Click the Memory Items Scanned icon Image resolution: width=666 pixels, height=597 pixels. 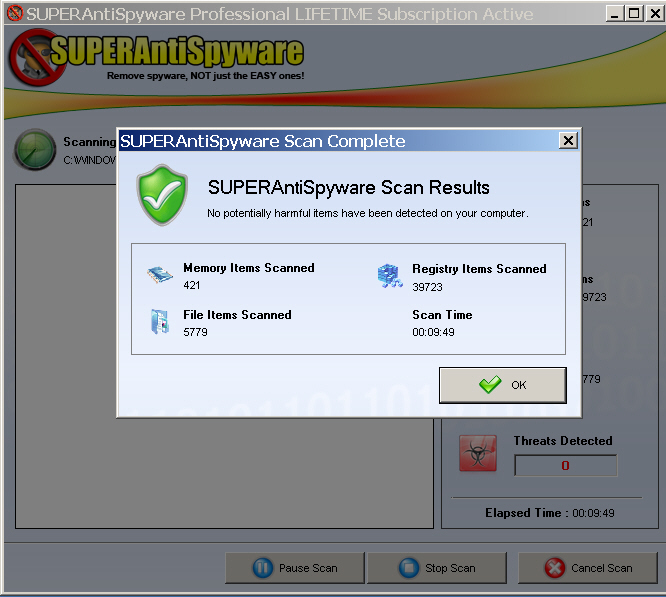160,275
